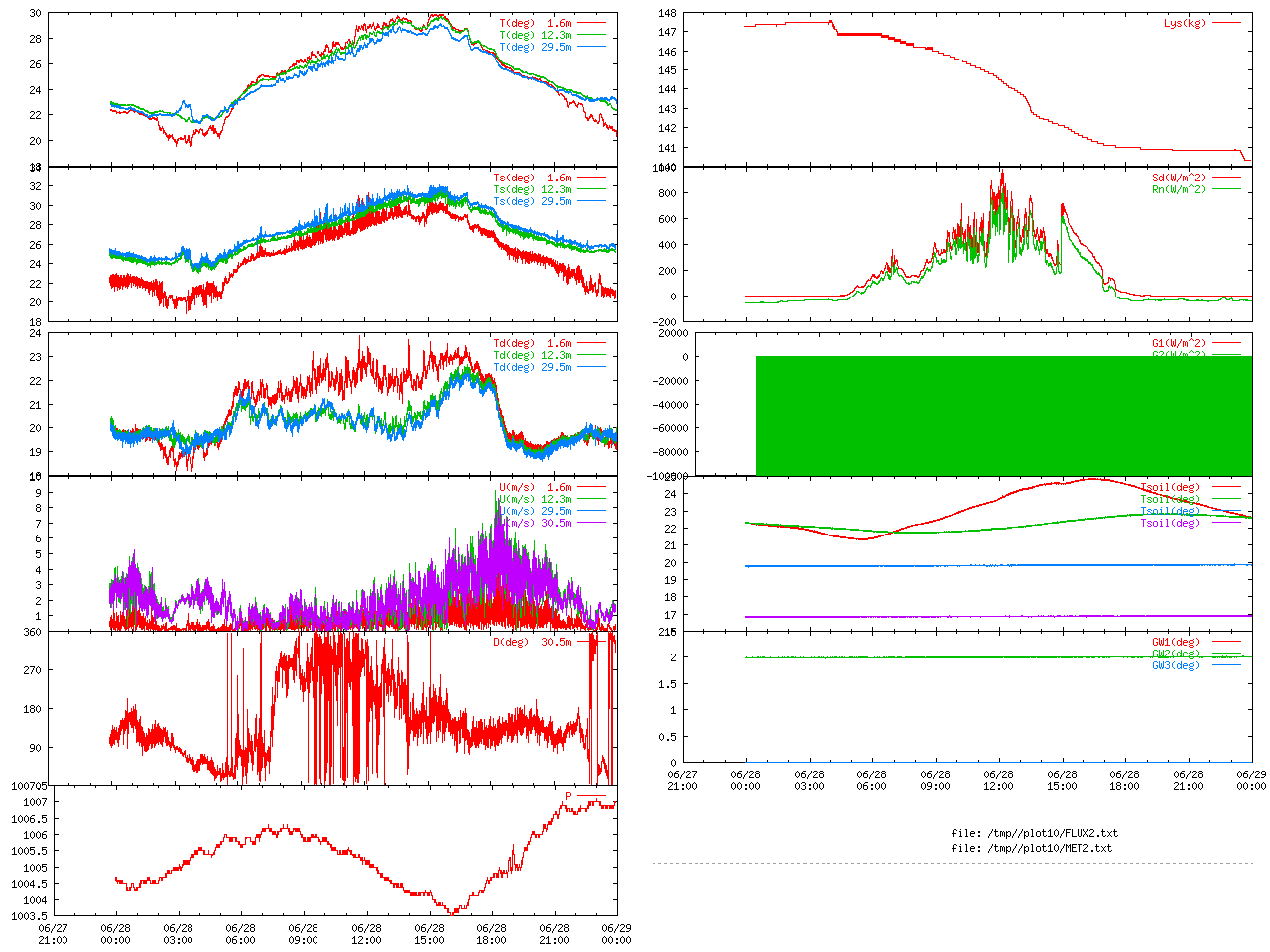
Task: Click the '-40000' y-axis tick label
Action: pos(670,405)
